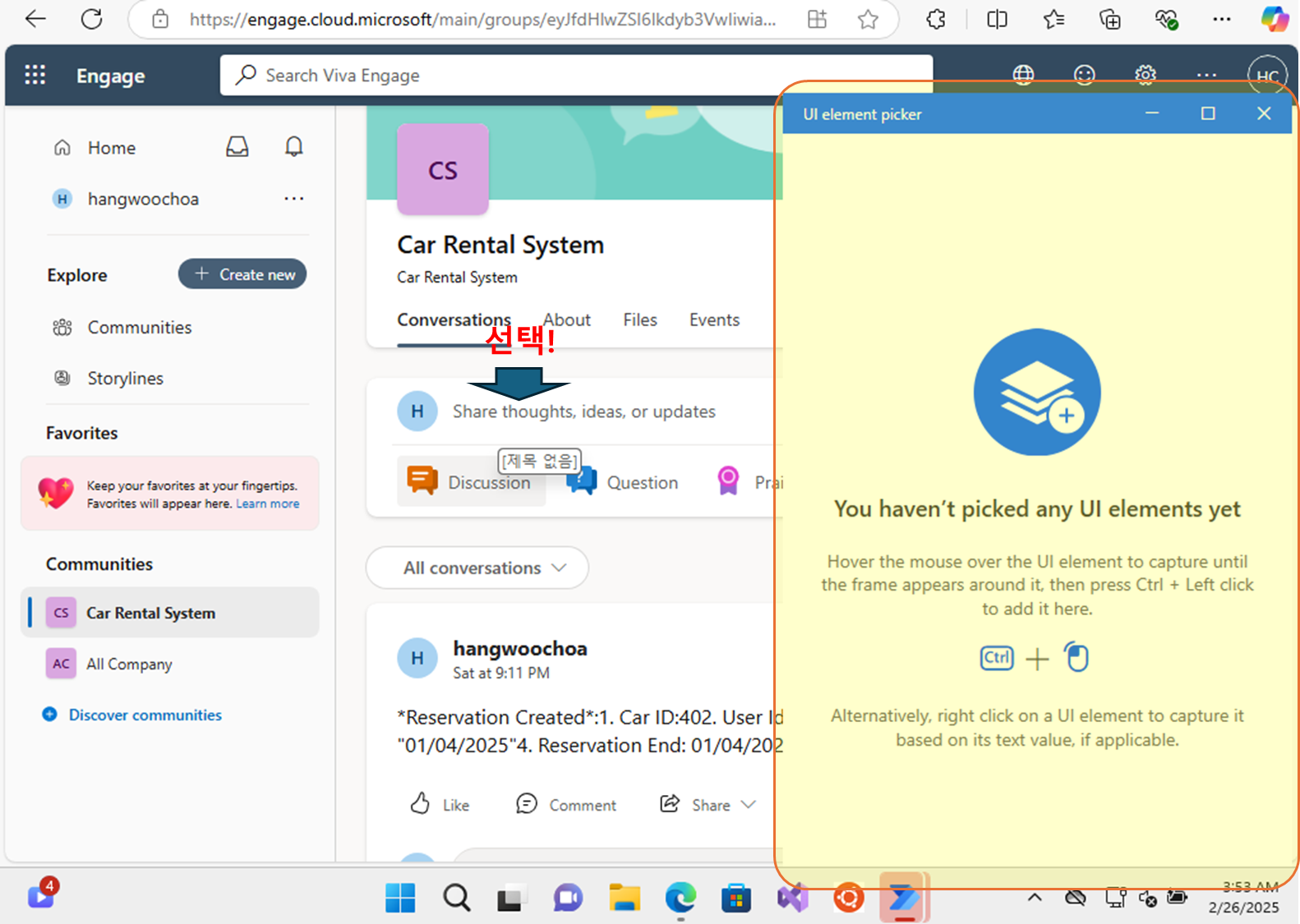Open Storylines under Explore

126,379
